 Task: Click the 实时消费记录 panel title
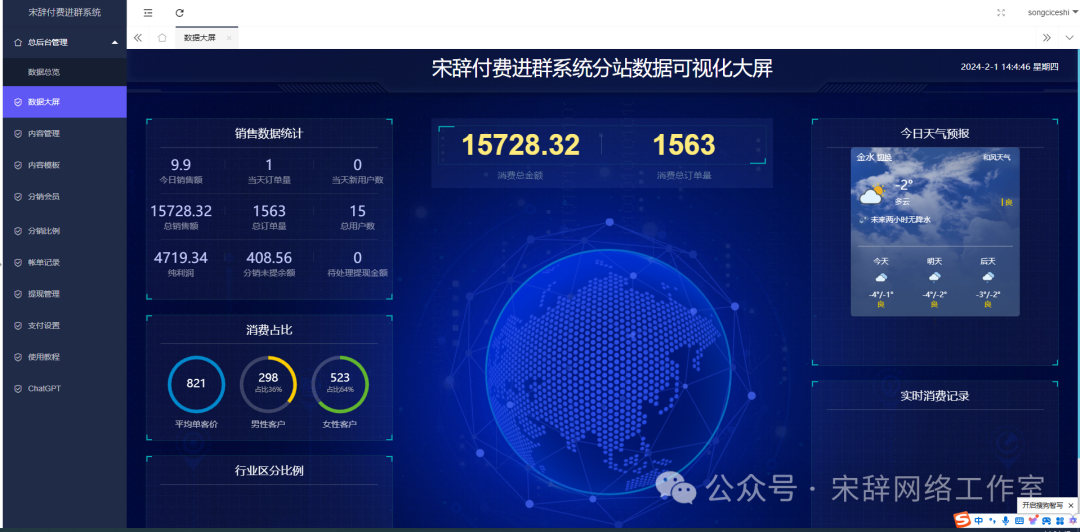[935, 396]
